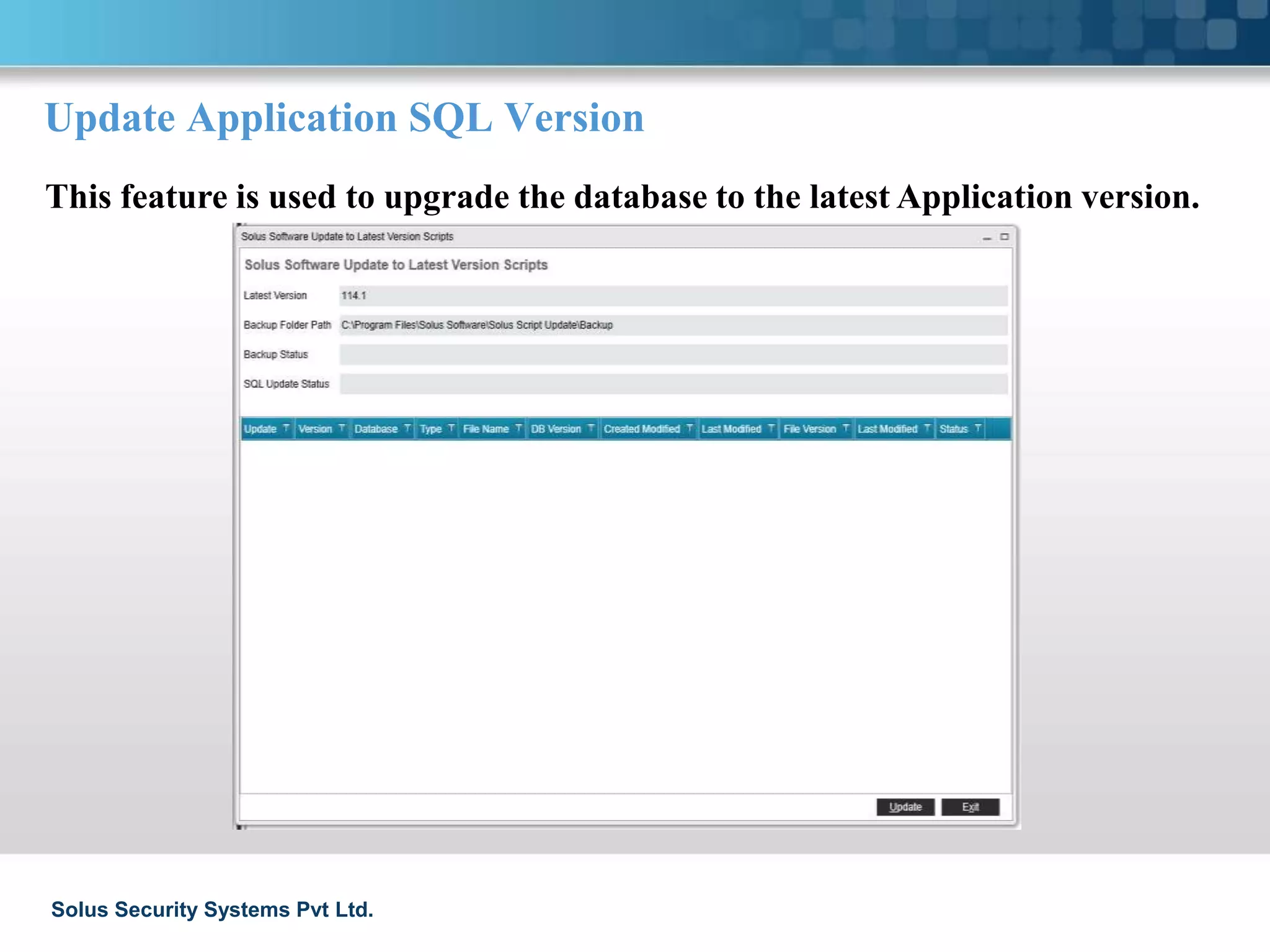Sort by the Database column header
This screenshot has height=952, width=1270.
[376, 429]
